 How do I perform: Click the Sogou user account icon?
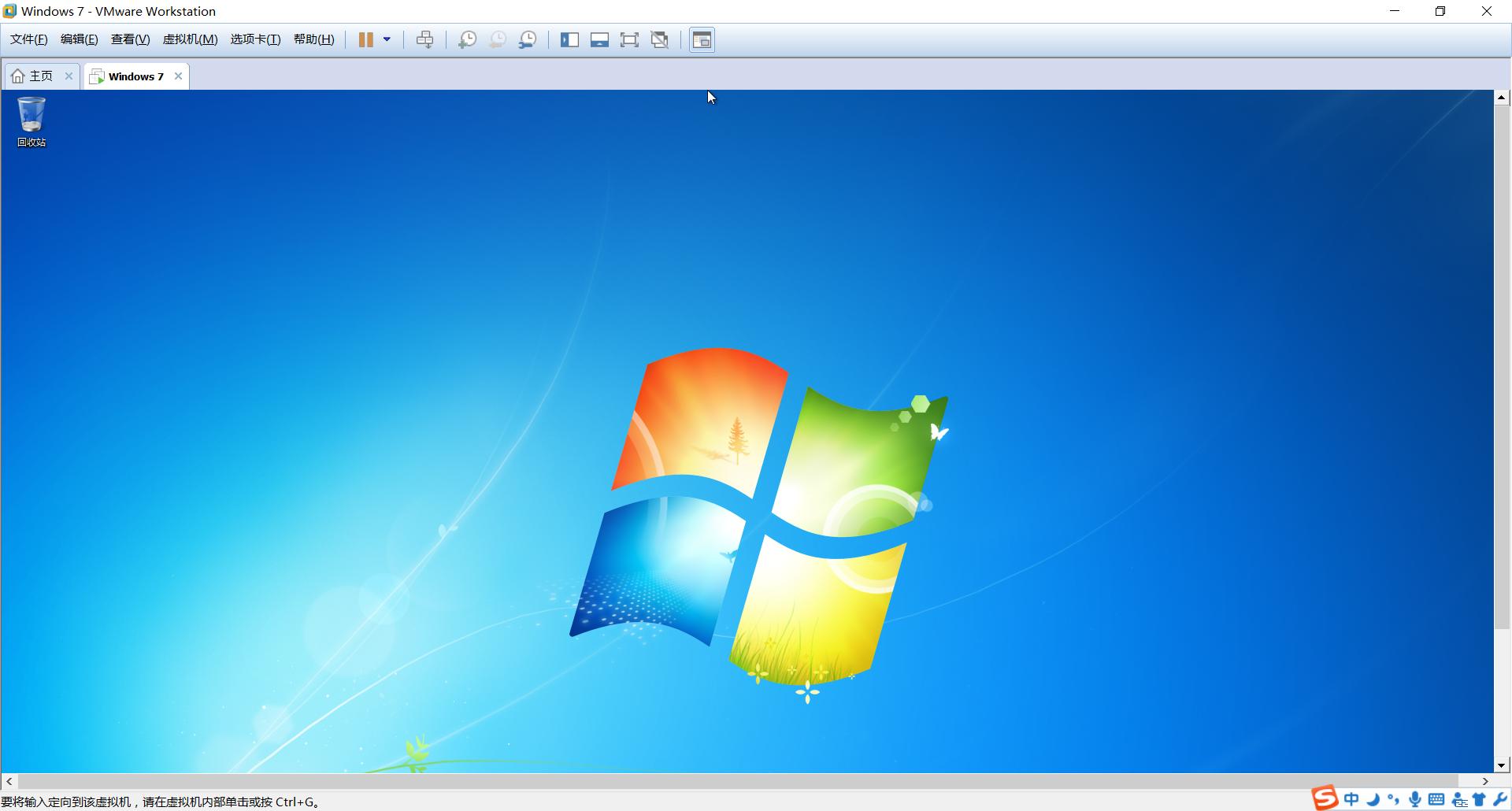click(x=1458, y=801)
